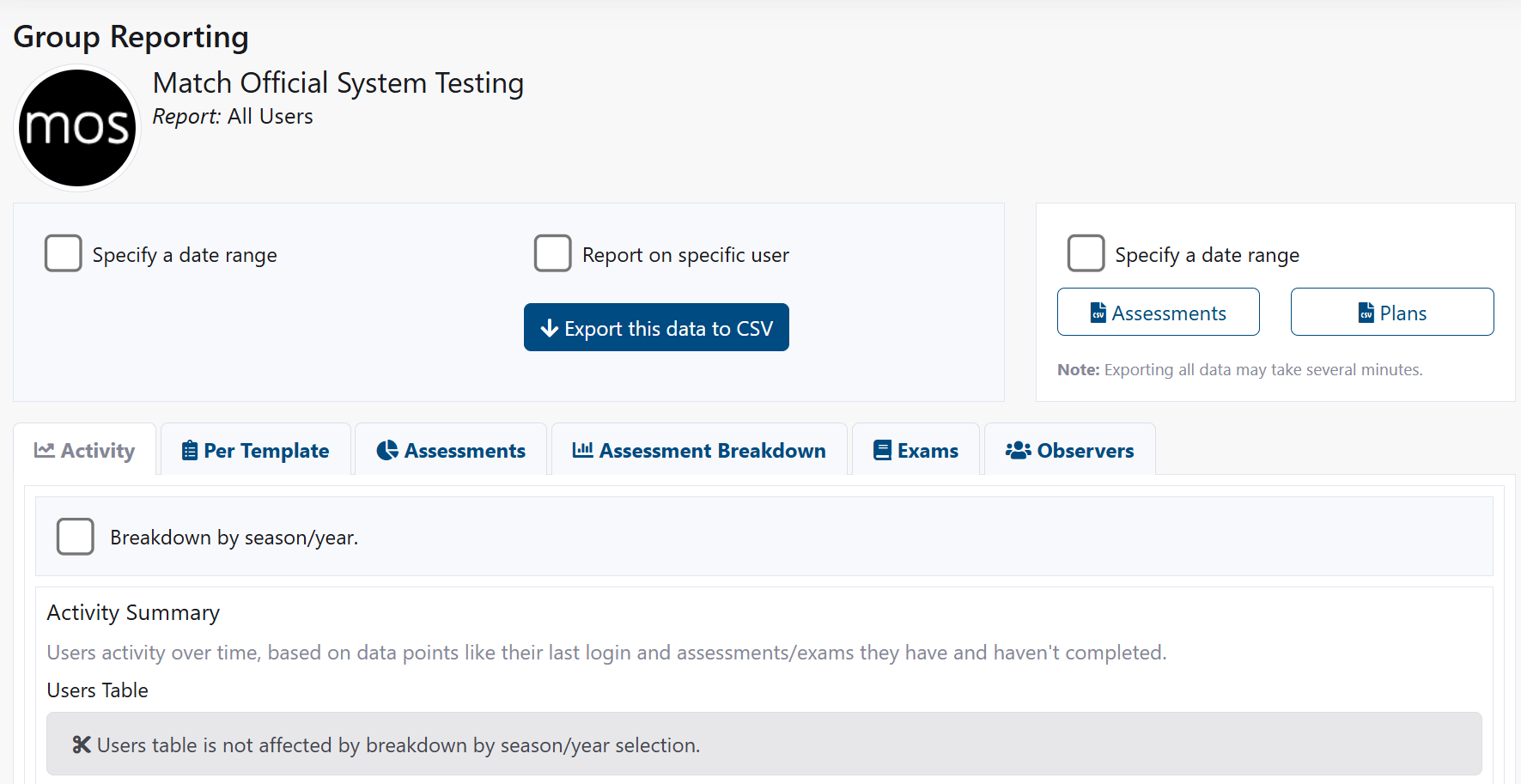Enable Specify a date range on the left
Image resolution: width=1521 pixels, height=784 pixels.
point(63,253)
